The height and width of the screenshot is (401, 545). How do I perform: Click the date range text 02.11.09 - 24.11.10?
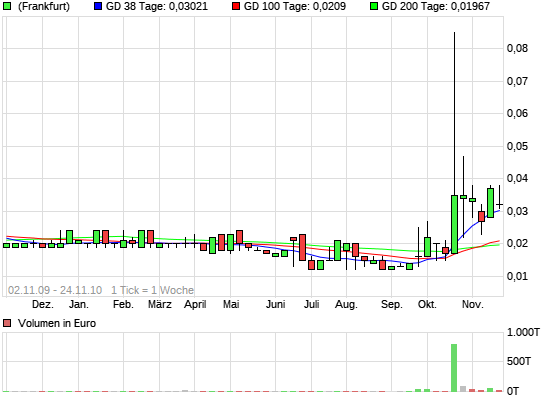click(55, 290)
